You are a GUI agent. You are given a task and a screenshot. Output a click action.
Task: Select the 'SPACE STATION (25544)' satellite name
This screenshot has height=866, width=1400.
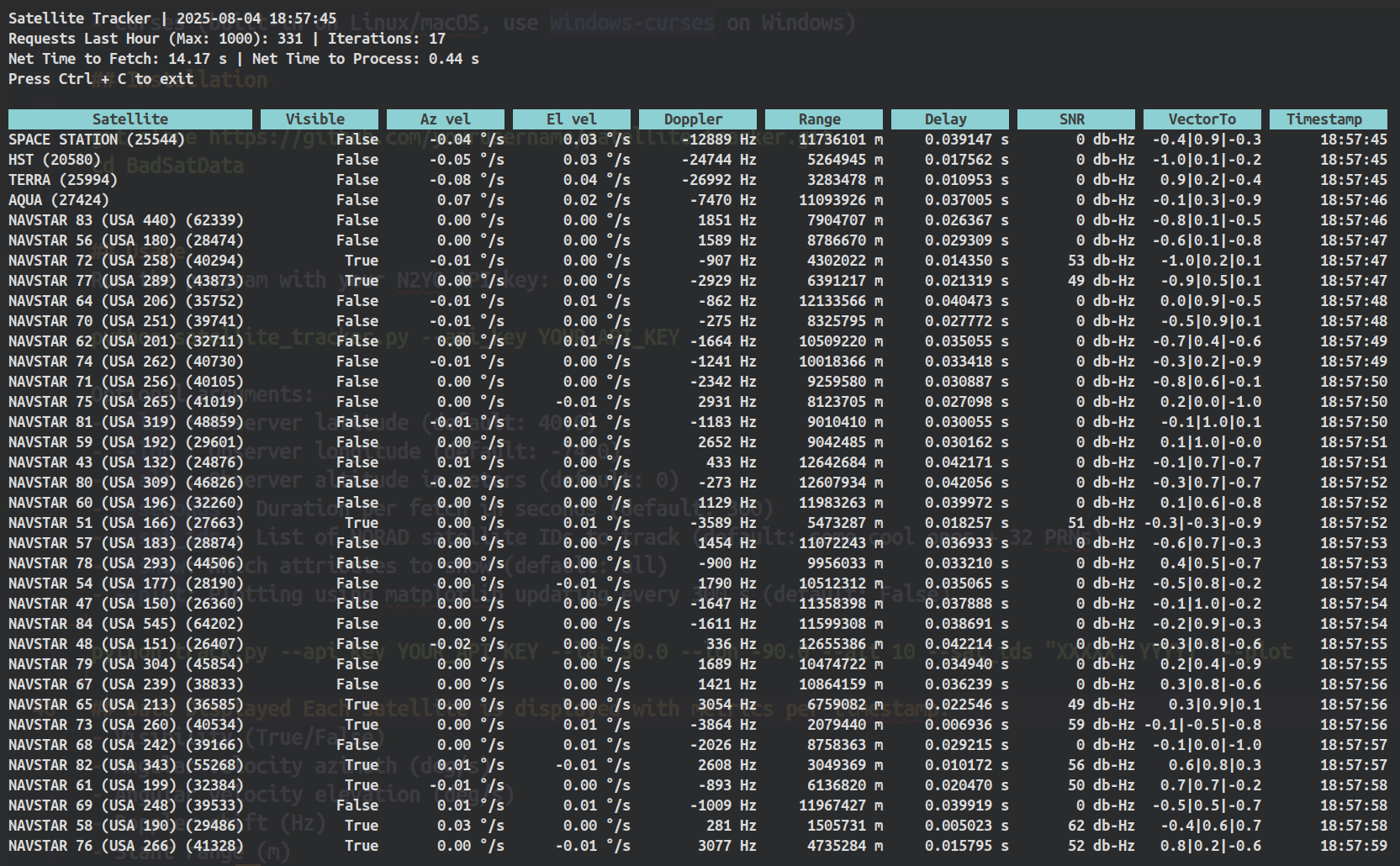click(97, 140)
